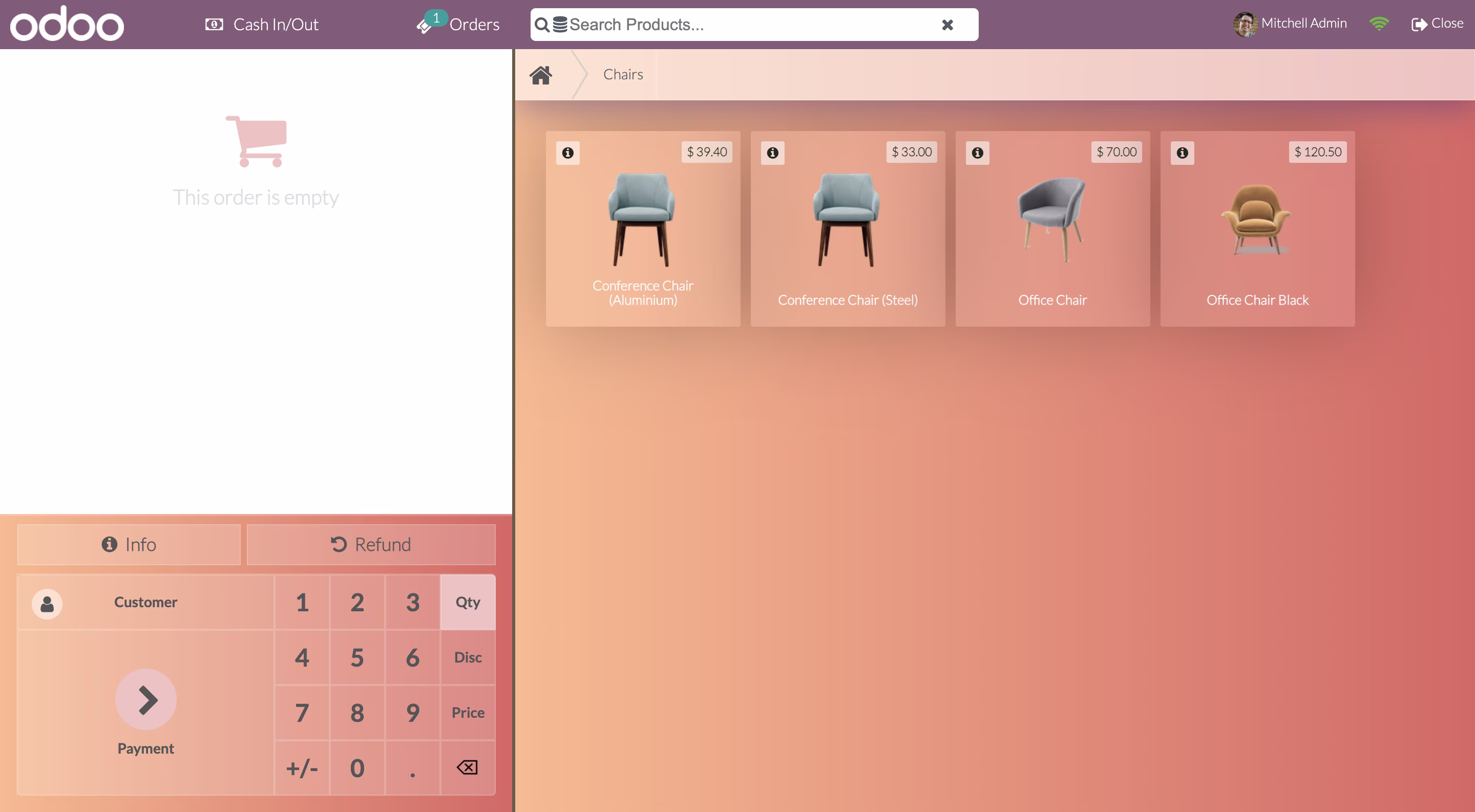Click the Office Chair Black label
The image size is (1475, 812).
(1257, 300)
